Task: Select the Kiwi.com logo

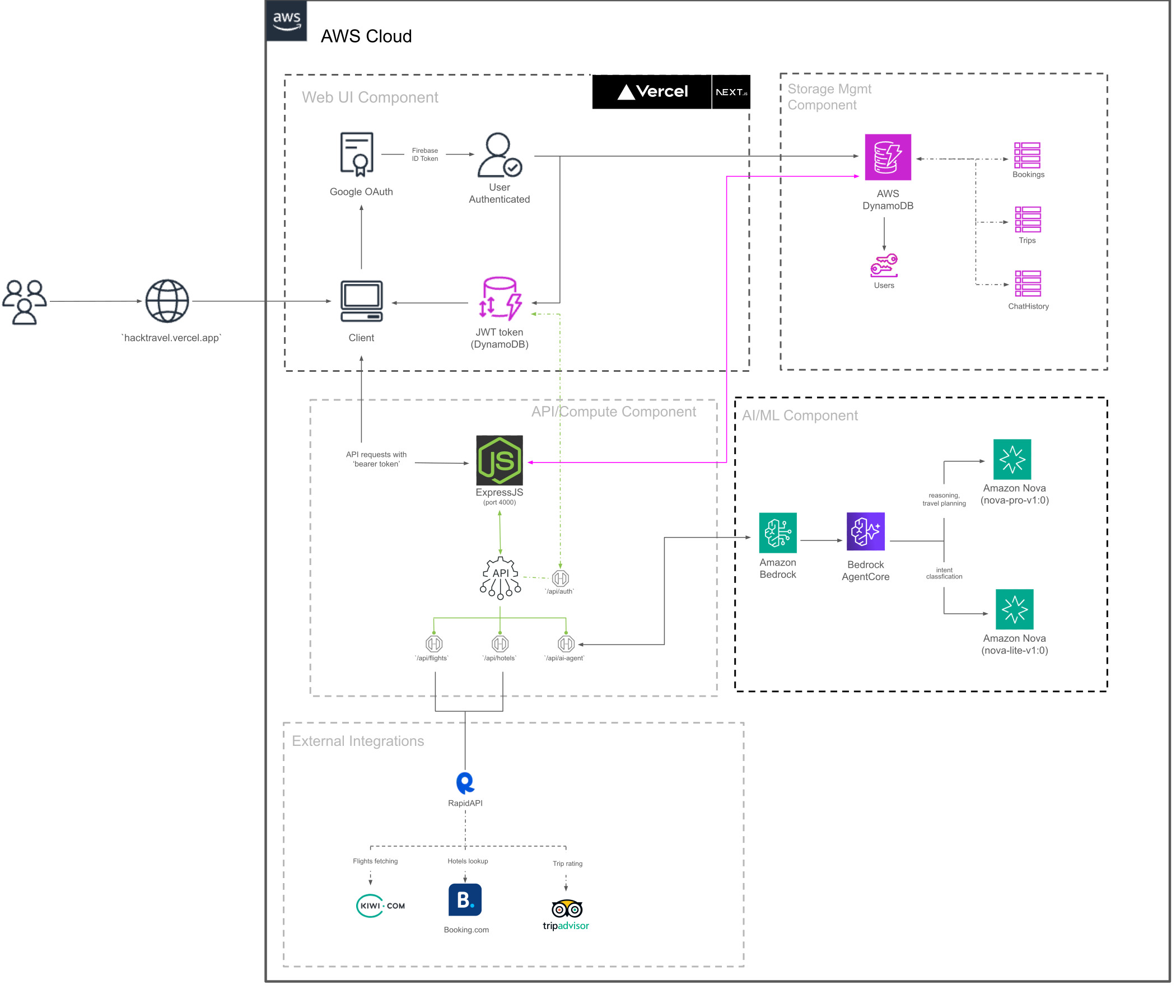Action: pos(380,906)
